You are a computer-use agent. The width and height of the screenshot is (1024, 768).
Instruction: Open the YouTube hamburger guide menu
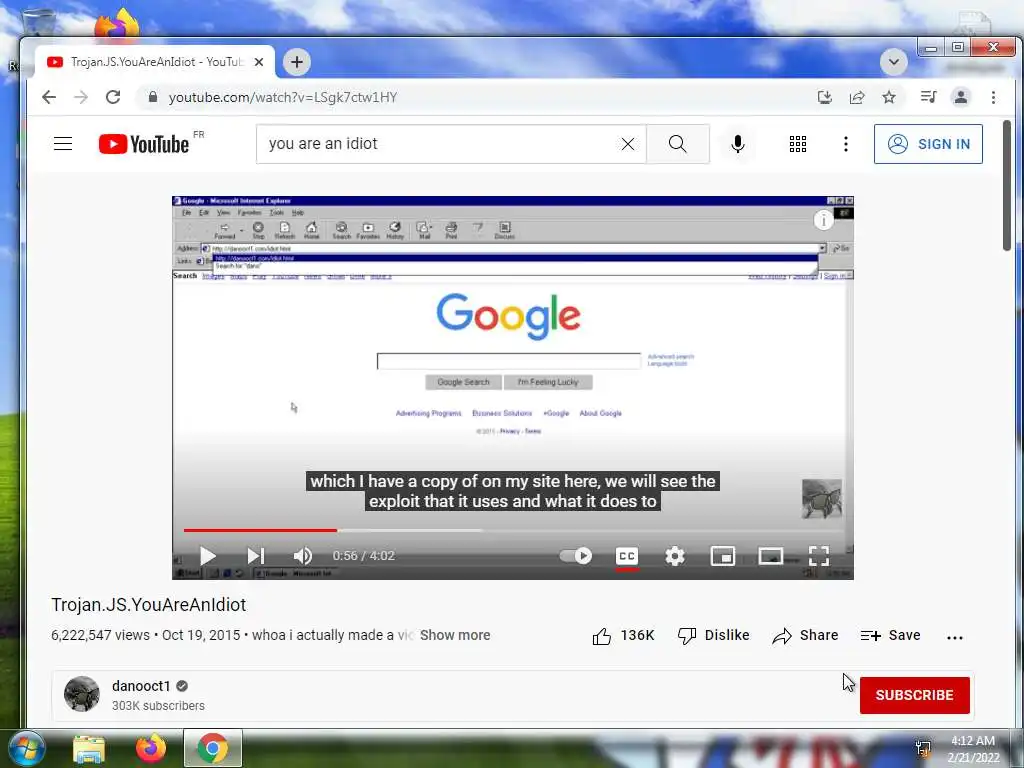point(63,144)
